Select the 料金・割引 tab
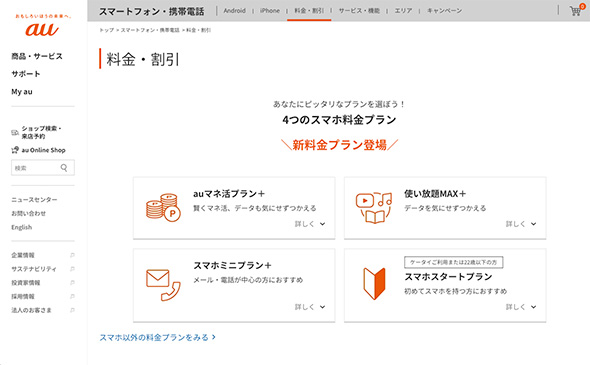 click(x=309, y=11)
